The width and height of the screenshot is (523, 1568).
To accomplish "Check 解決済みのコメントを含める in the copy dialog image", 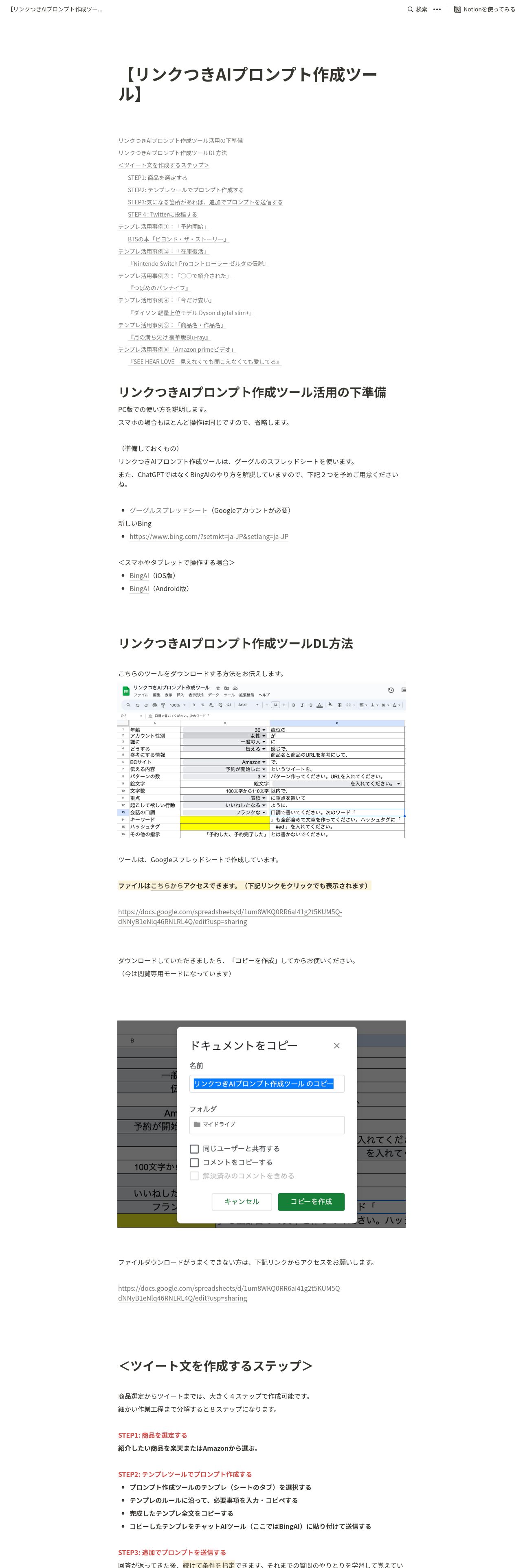I will tap(194, 1176).
